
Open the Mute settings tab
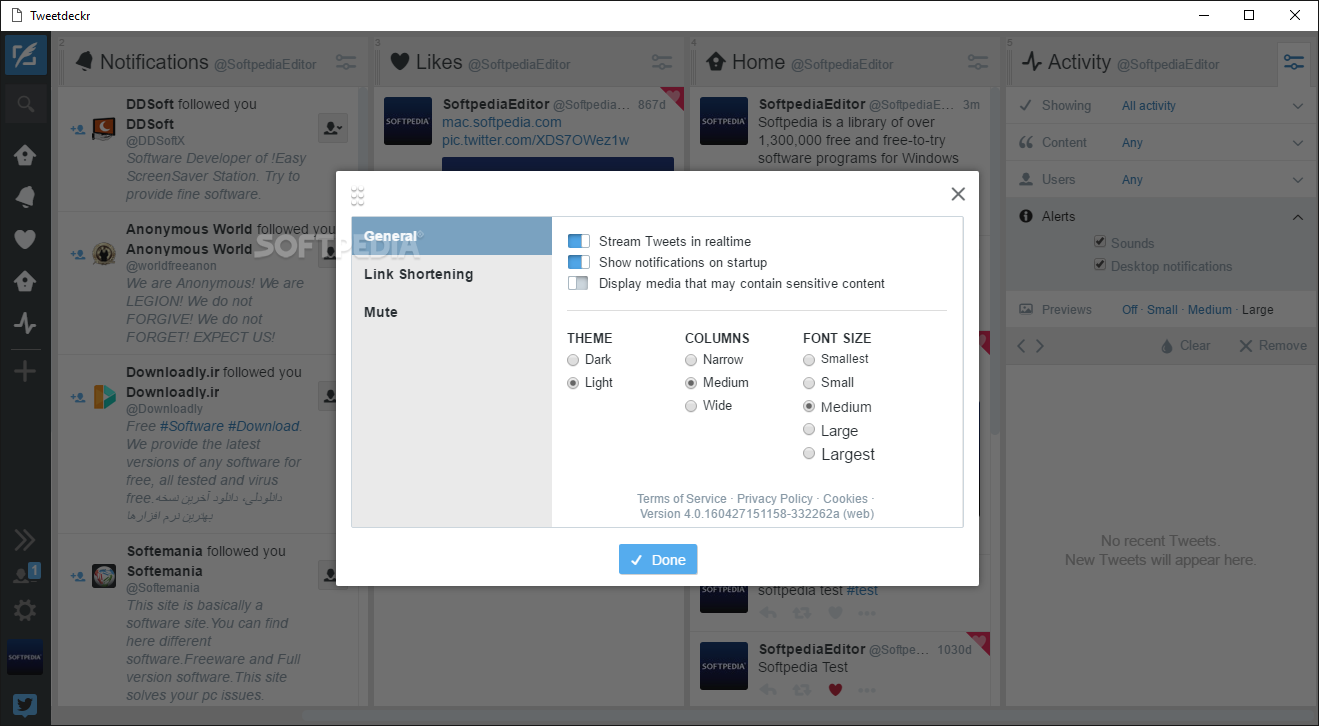(x=452, y=312)
